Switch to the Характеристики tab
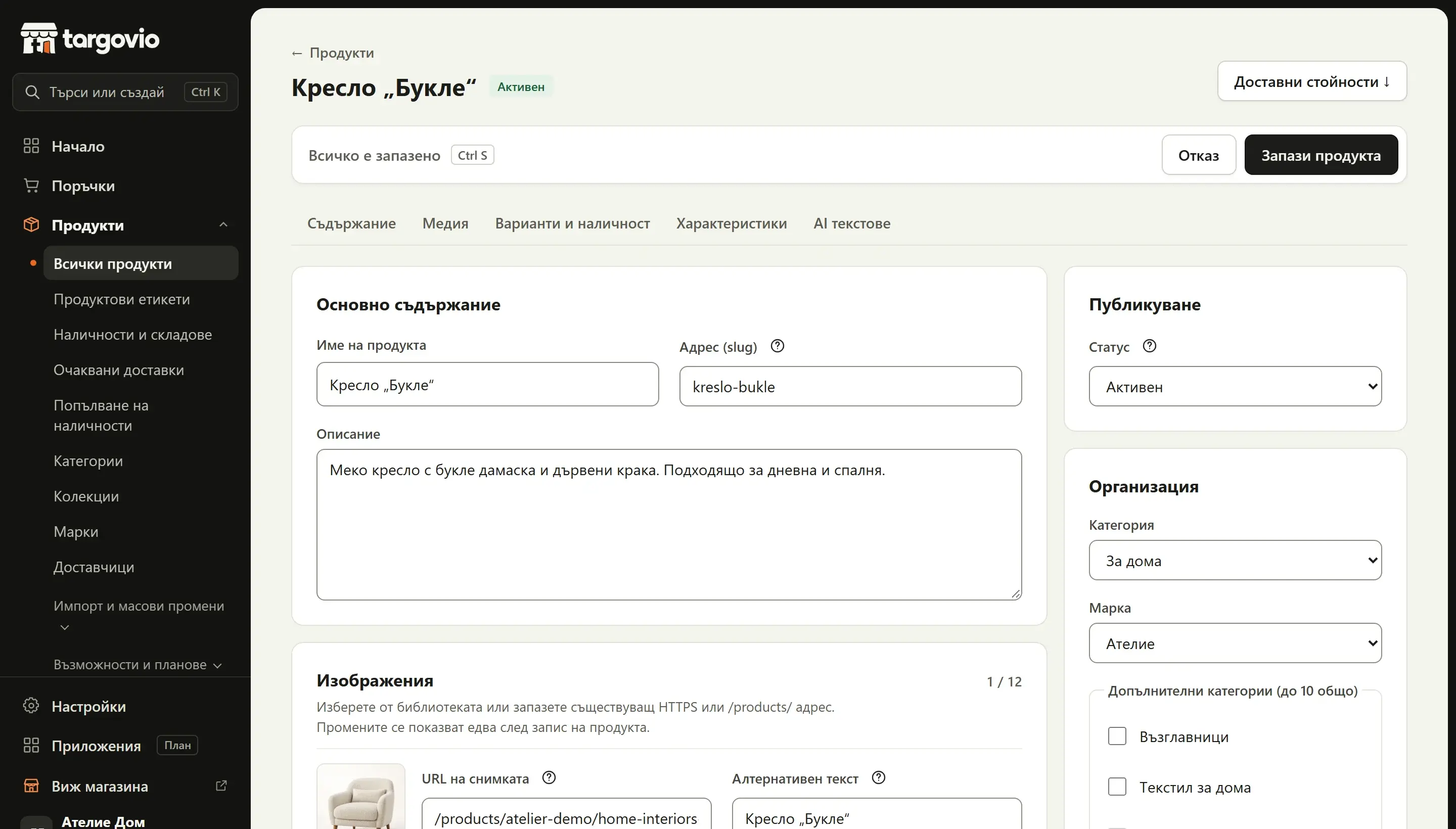The image size is (1456, 829). (732, 223)
